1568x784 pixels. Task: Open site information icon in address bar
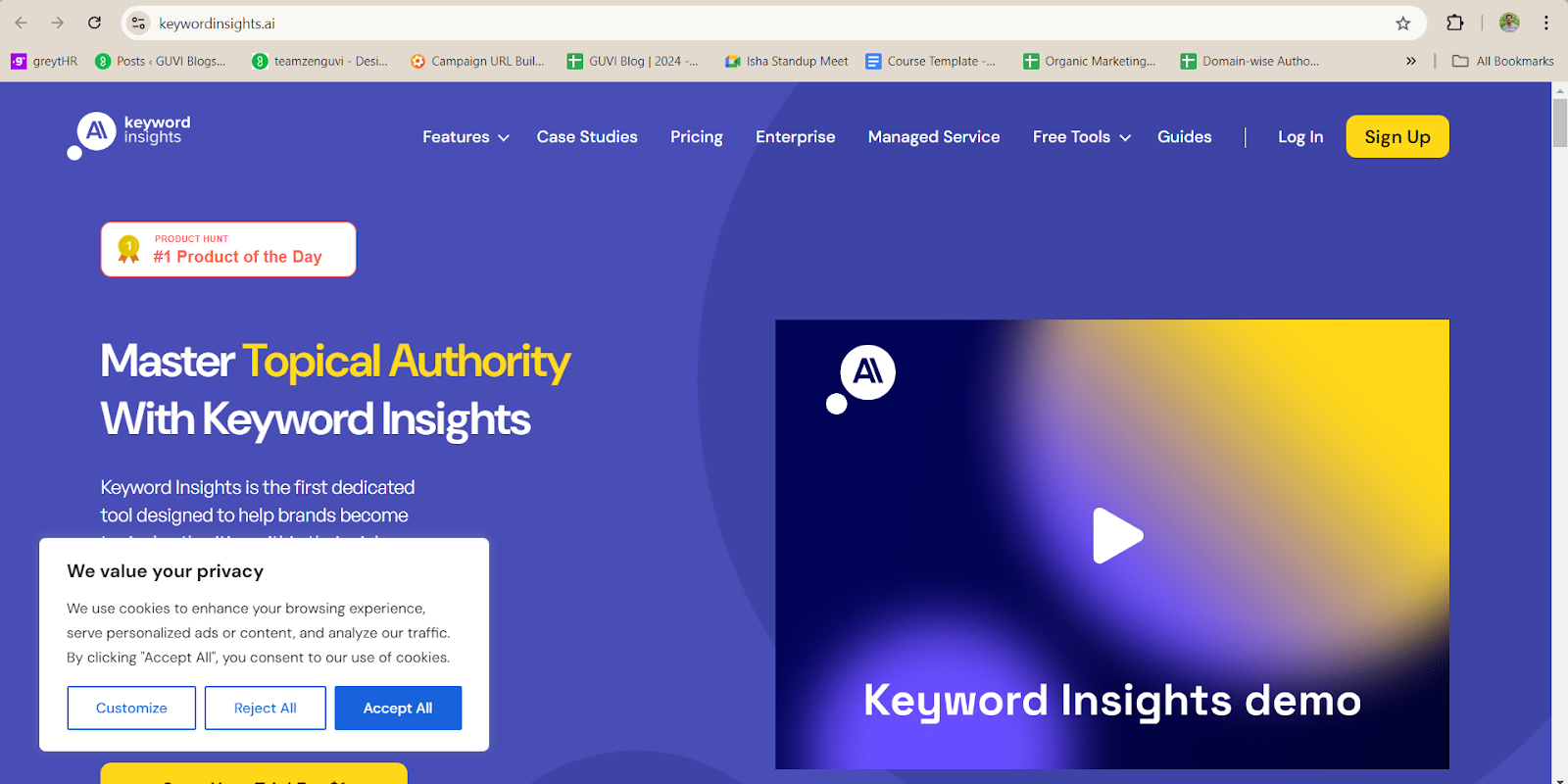click(x=138, y=23)
